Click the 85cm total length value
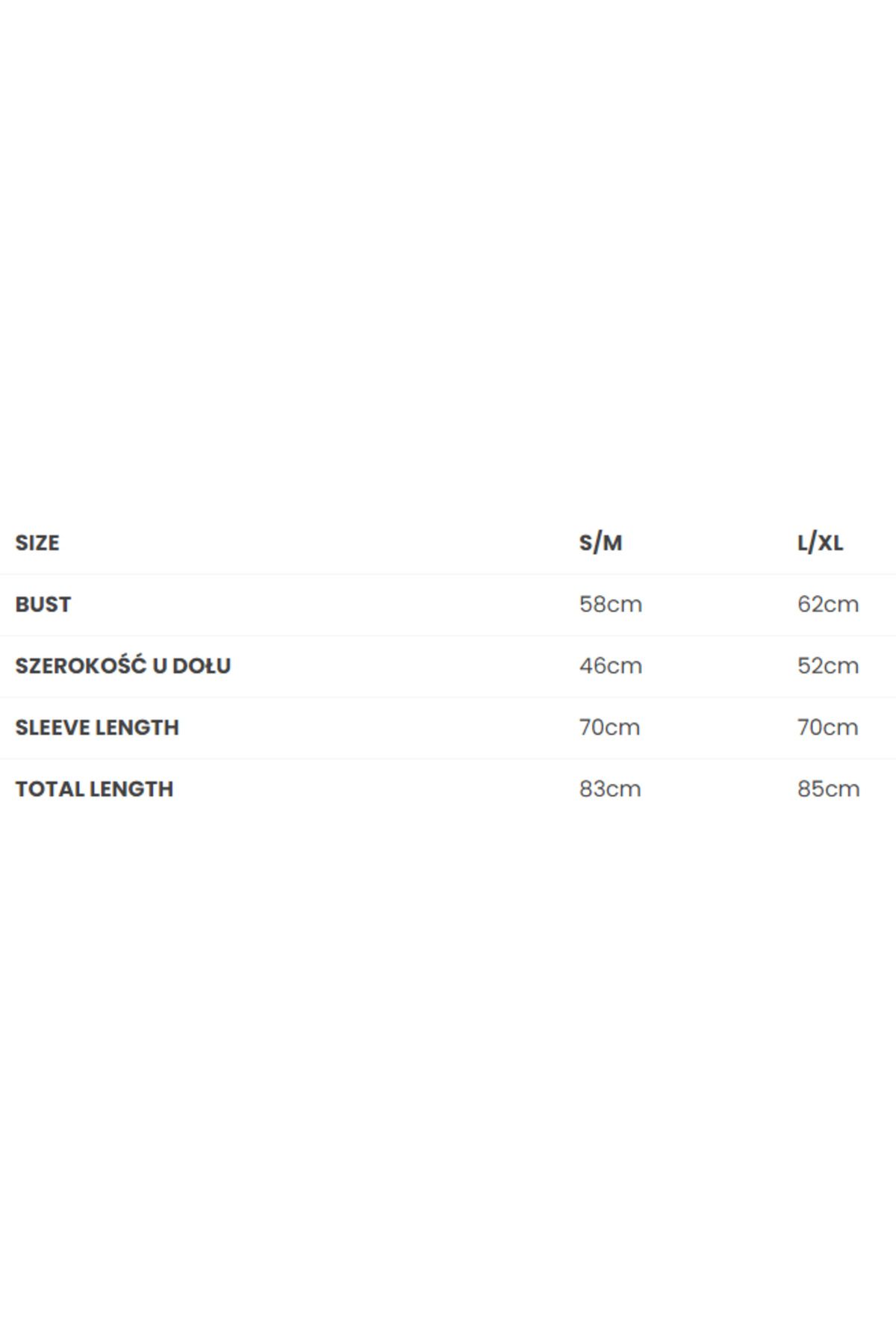 [x=828, y=788]
